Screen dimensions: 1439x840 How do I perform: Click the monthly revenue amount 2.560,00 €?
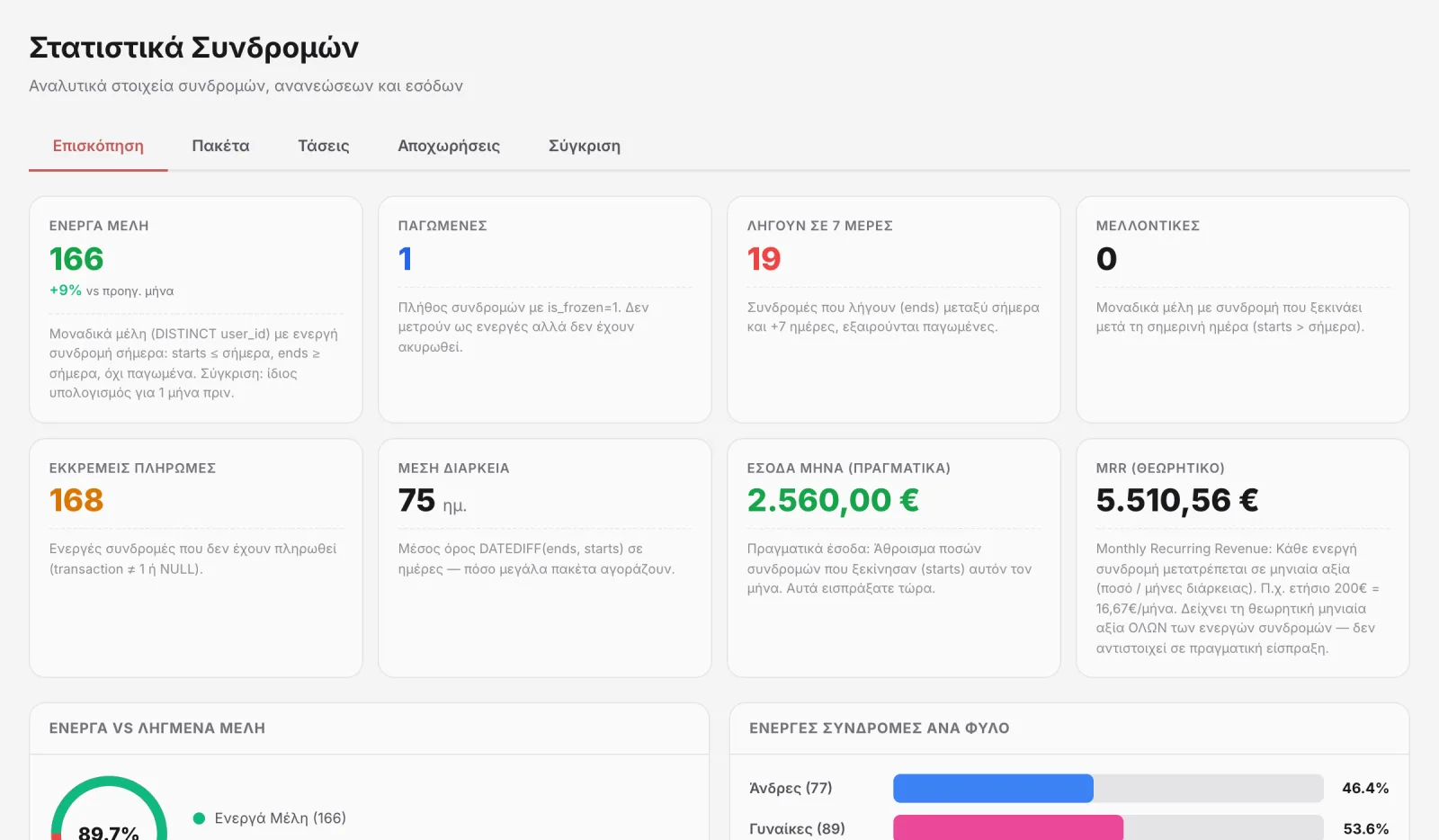[833, 500]
